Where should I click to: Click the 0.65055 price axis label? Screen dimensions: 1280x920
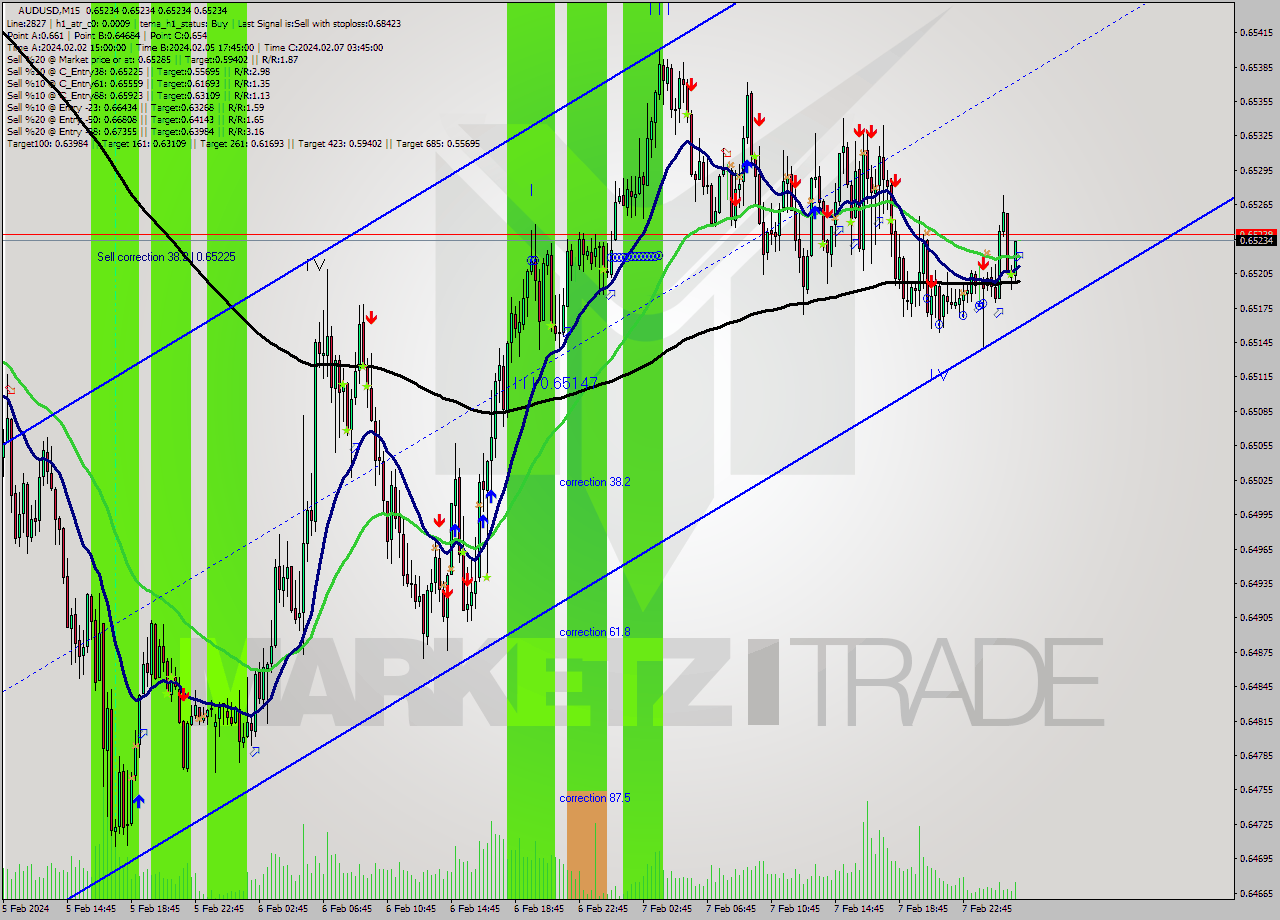coord(1256,445)
